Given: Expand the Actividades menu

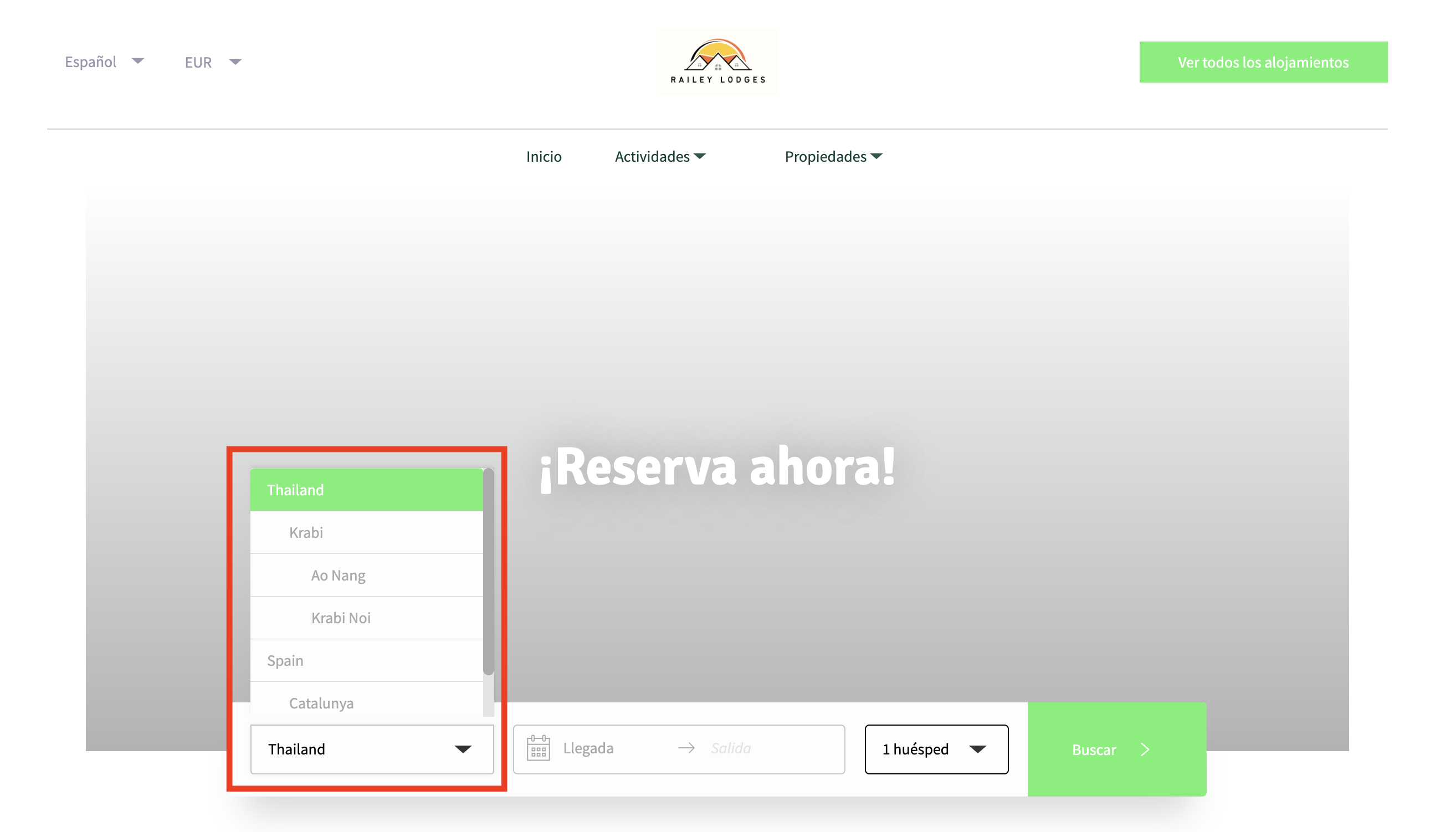Looking at the screenshot, I should click(660, 157).
